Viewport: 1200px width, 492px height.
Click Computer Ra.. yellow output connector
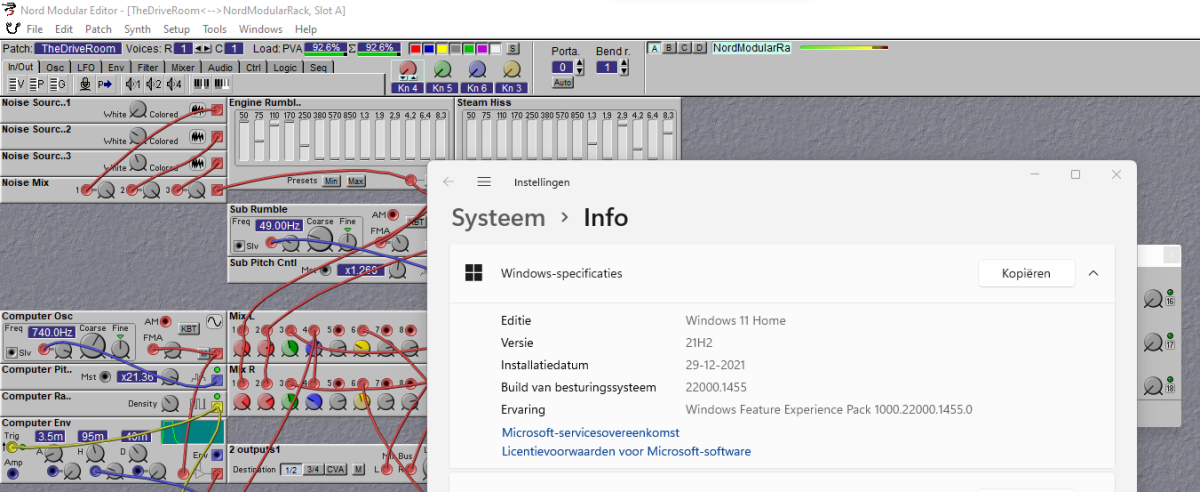216,405
